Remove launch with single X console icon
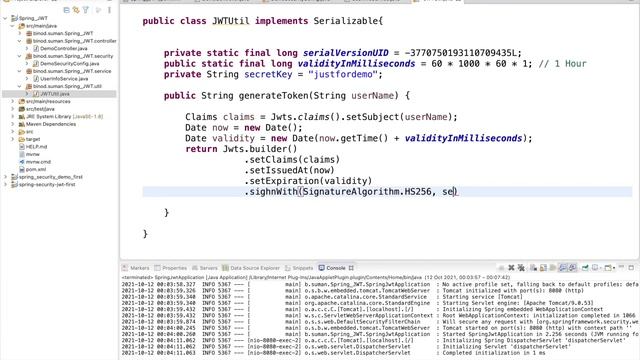 511,268
